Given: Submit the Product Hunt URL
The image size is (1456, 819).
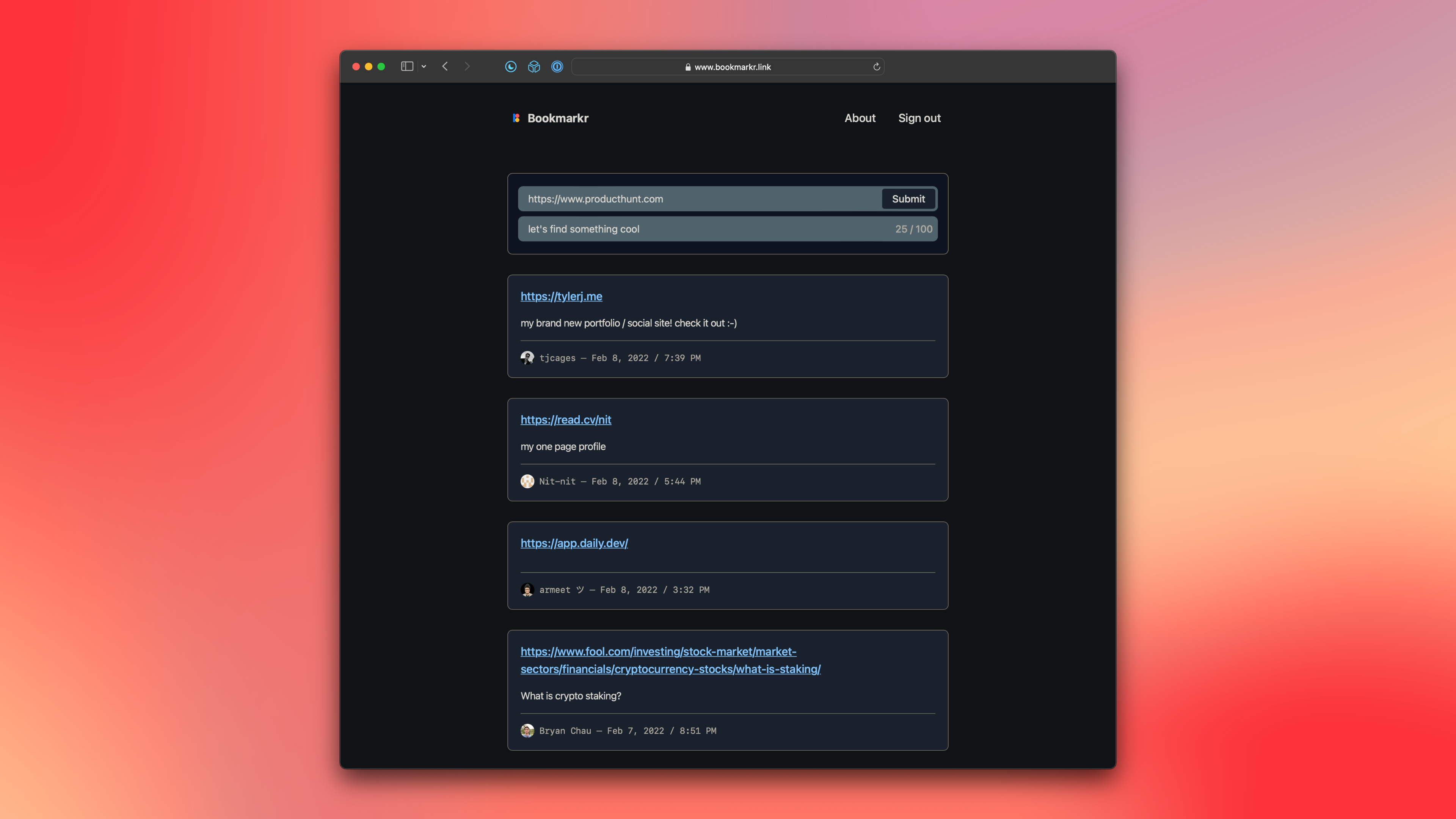Looking at the screenshot, I should tap(908, 198).
